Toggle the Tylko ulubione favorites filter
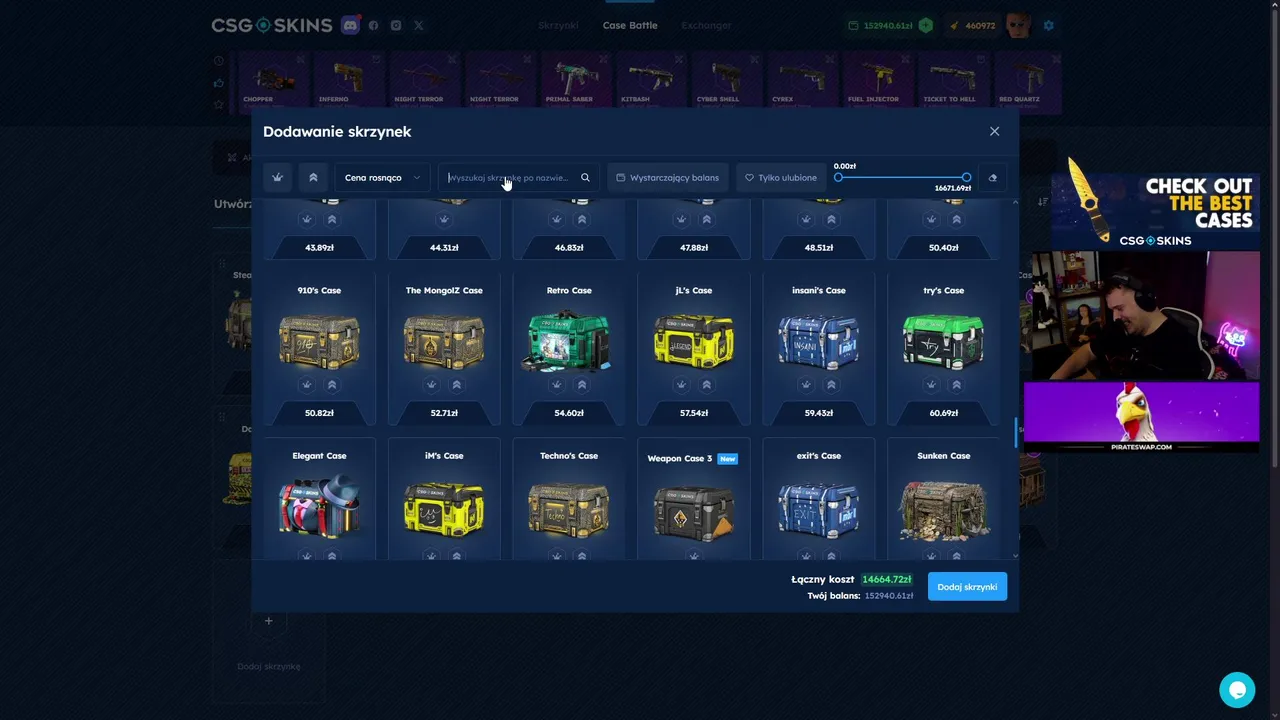Viewport: 1280px width, 720px height. pos(780,177)
